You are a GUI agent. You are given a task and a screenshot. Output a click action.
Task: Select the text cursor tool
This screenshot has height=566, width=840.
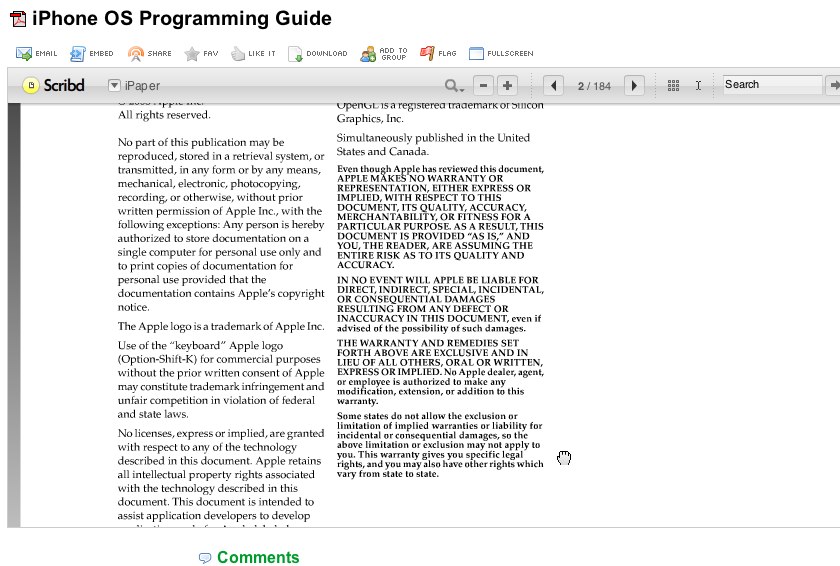(699, 85)
